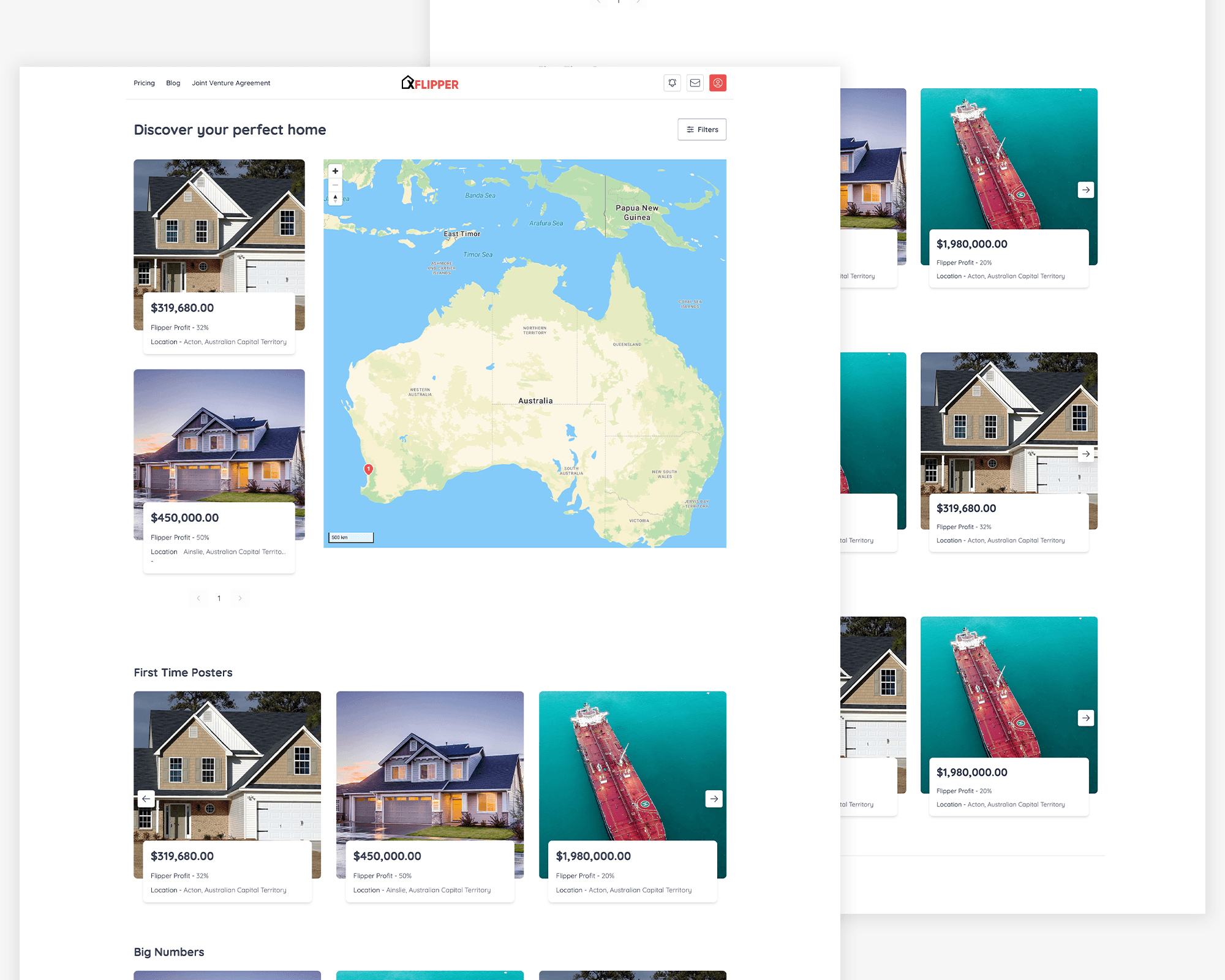The image size is (1225, 980).
Task: Go to previous listings page arrow
Action: point(198,598)
